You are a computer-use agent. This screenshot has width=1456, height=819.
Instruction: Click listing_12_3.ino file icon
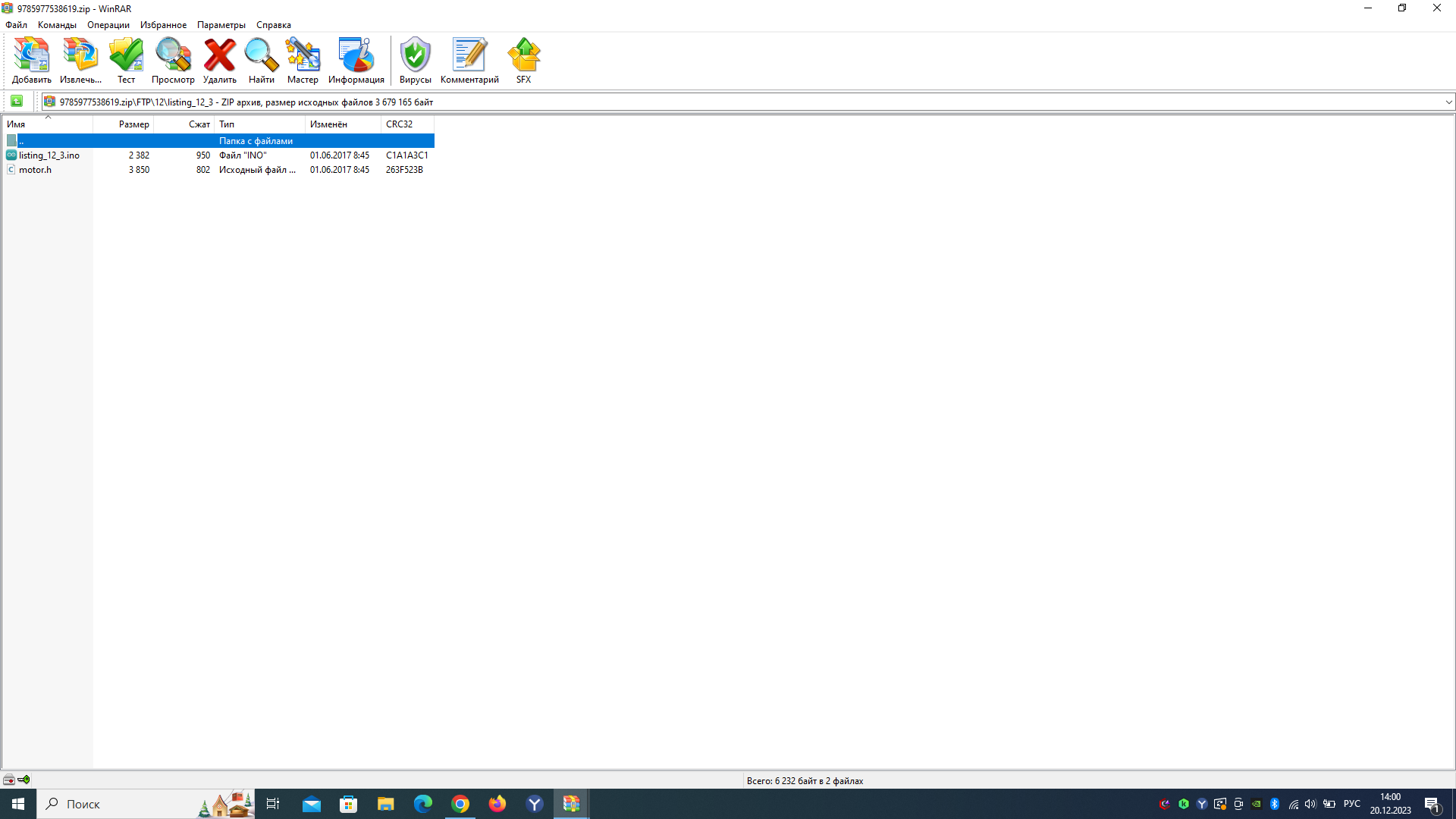point(11,155)
